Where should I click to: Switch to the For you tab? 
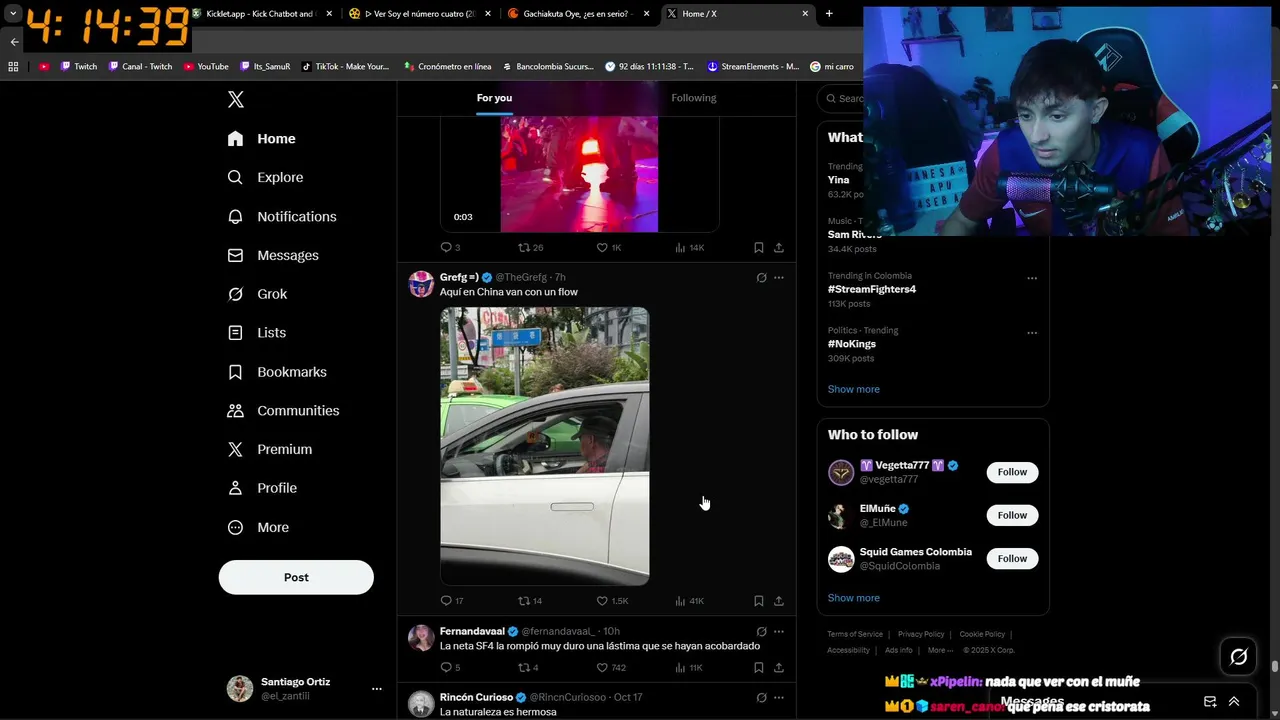pyautogui.click(x=494, y=98)
